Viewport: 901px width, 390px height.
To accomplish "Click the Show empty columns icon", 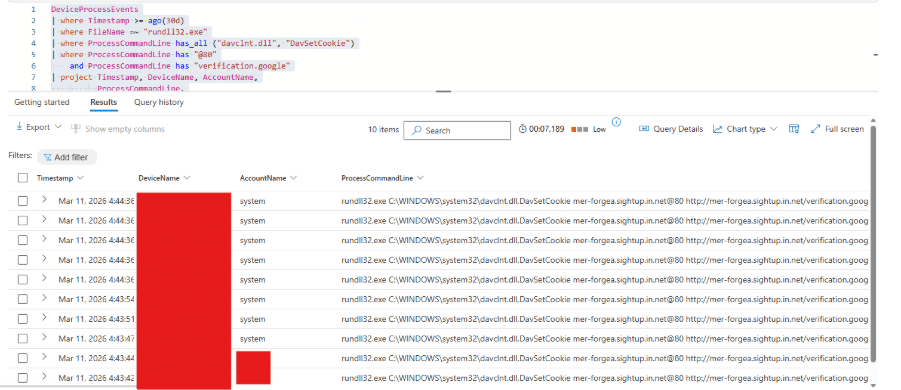I will tap(76, 129).
